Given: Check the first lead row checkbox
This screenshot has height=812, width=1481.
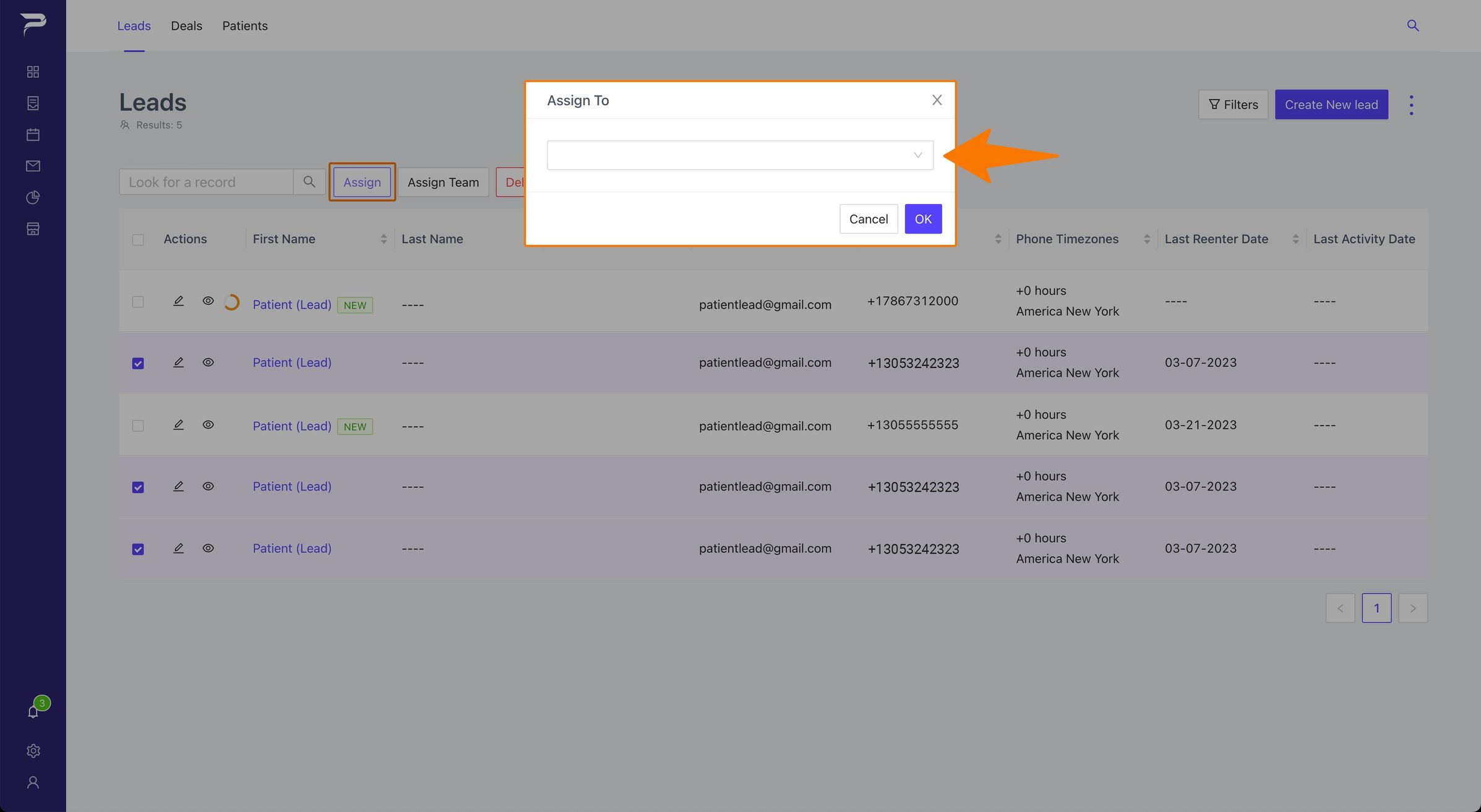Looking at the screenshot, I should pyautogui.click(x=138, y=302).
